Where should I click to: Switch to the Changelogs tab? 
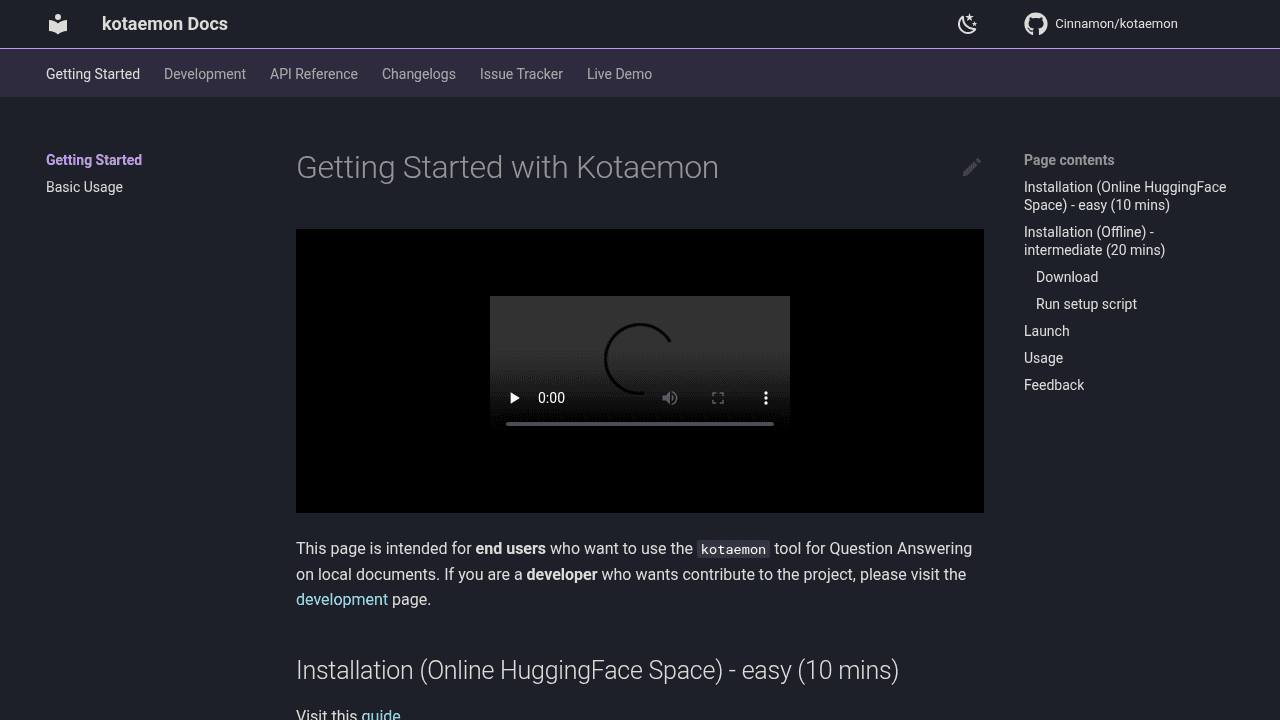coord(418,73)
